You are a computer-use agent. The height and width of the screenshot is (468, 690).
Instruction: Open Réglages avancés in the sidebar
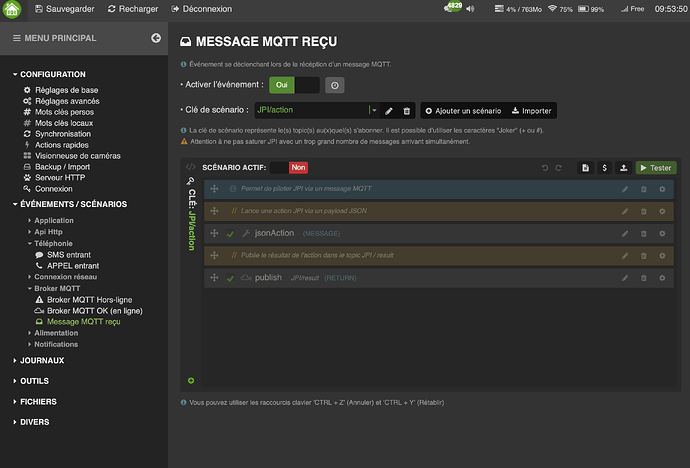pyautogui.click(x=67, y=101)
